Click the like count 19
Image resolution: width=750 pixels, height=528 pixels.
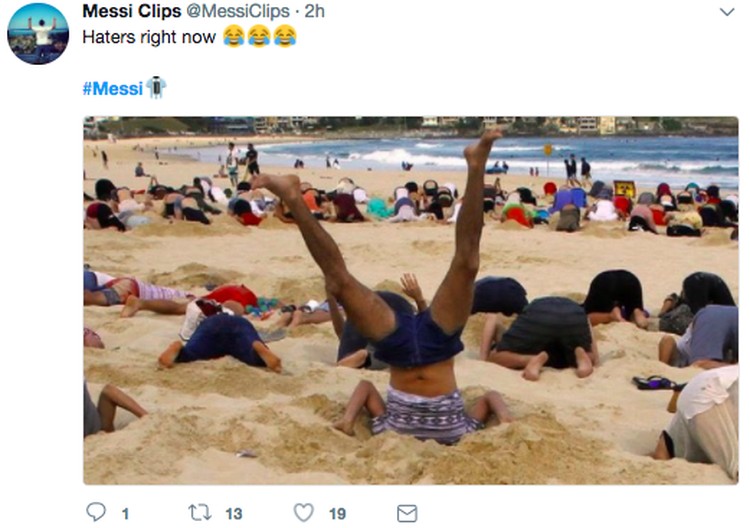(x=337, y=514)
